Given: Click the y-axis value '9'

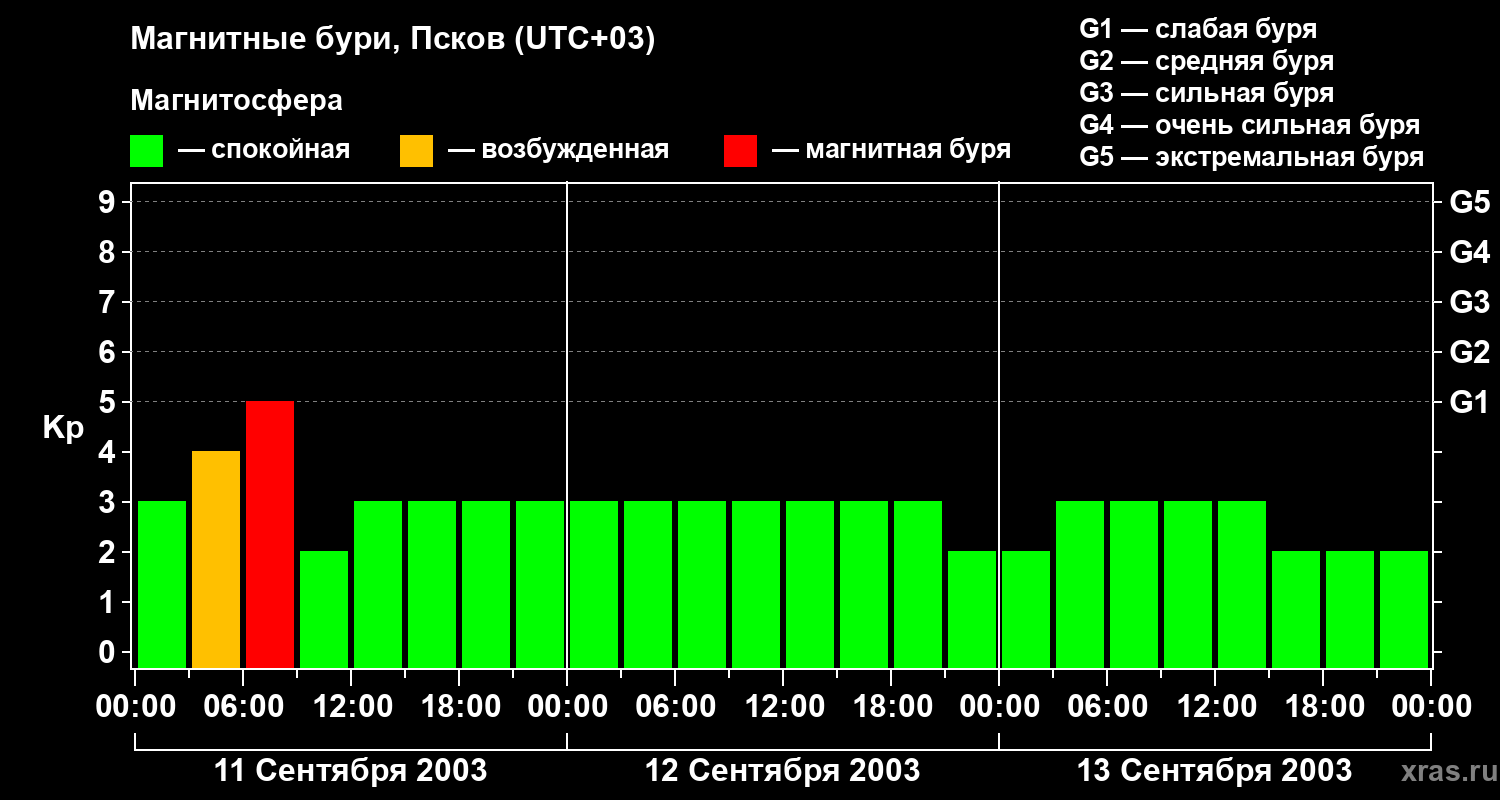Looking at the screenshot, I should (x=109, y=202).
